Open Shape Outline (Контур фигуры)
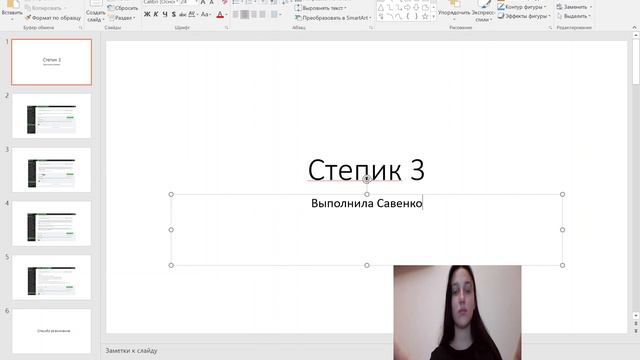This screenshot has width=640, height=360. [522, 7]
